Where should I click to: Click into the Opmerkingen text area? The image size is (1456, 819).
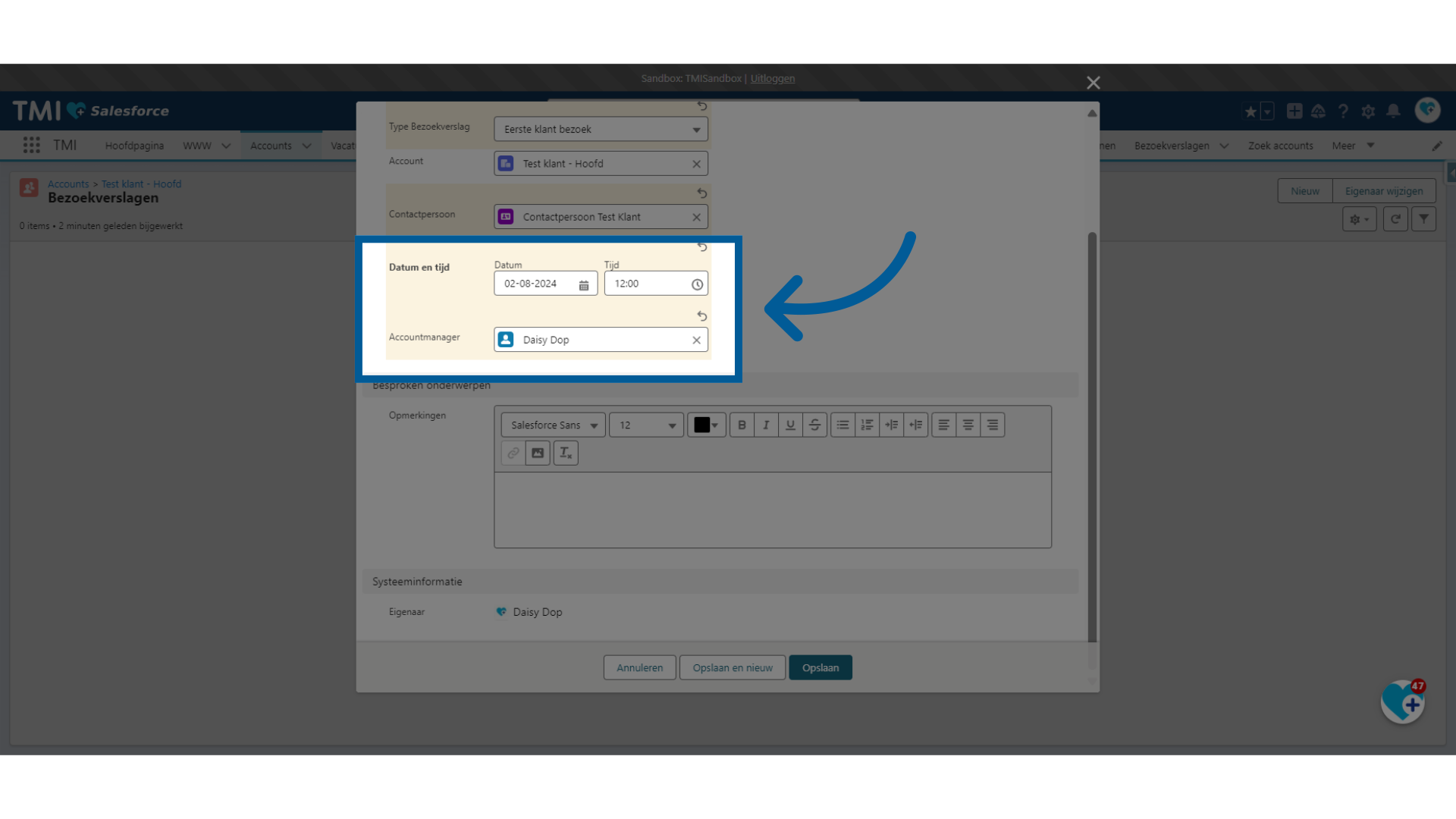click(x=772, y=510)
